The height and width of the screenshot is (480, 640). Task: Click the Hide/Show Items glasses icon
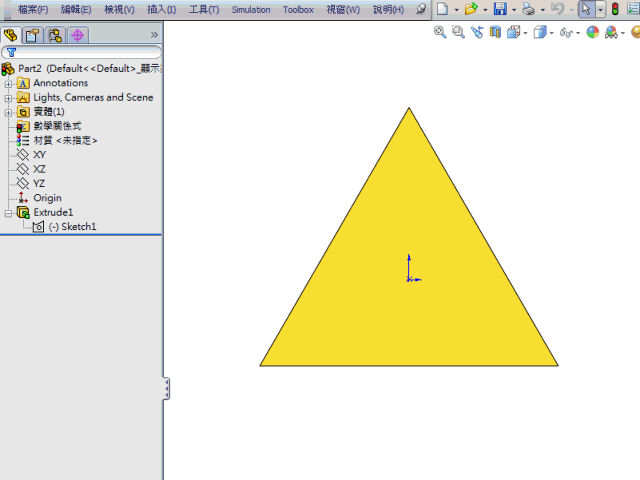point(566,32)
